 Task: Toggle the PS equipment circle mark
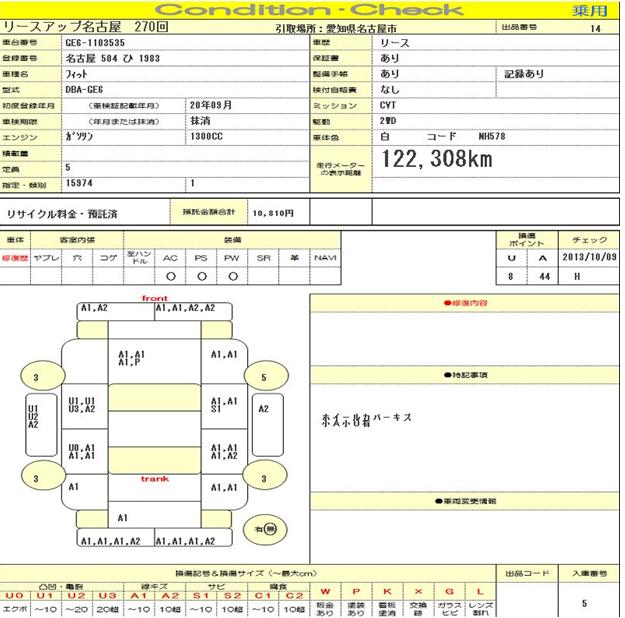(x=201, y=276)
